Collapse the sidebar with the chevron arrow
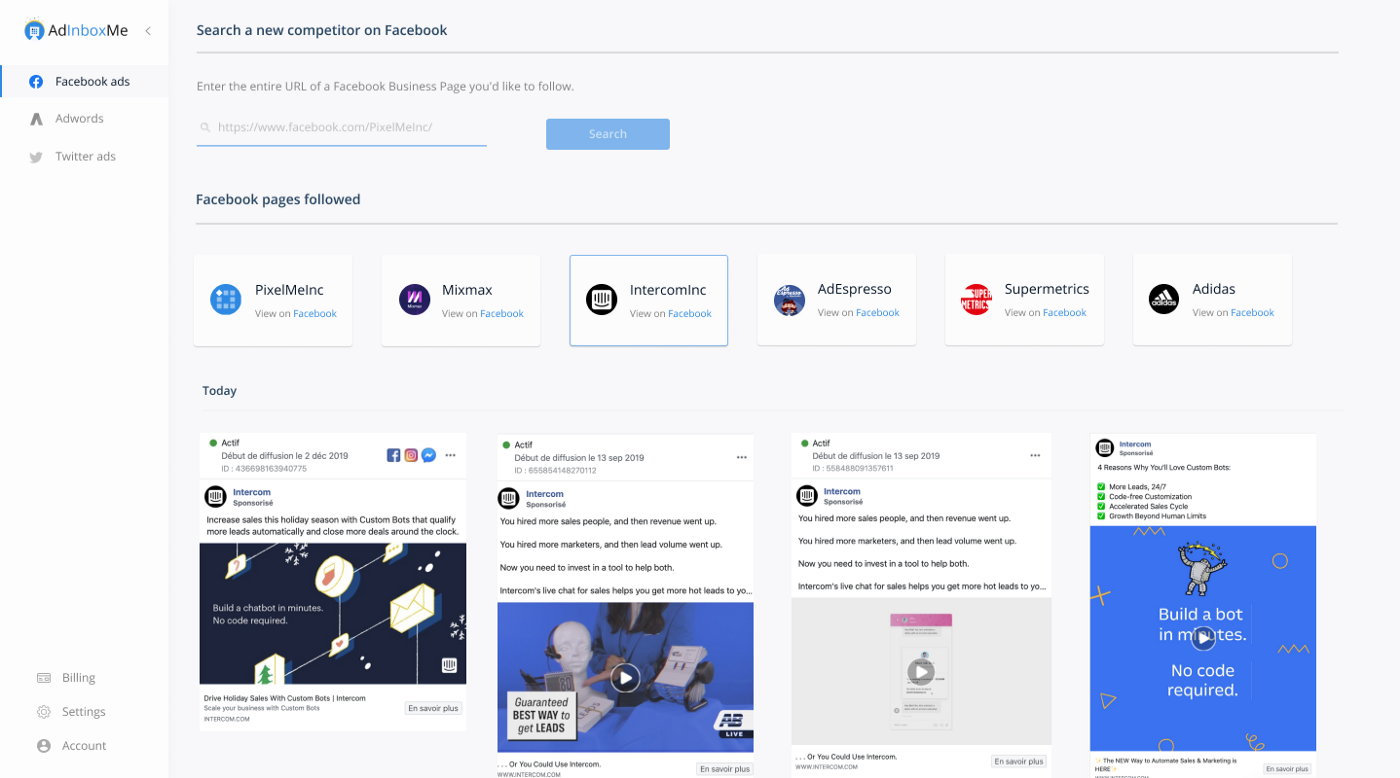Image resolution: width=1400 pixels, height=778 pixels. click(x=148, y=31)
